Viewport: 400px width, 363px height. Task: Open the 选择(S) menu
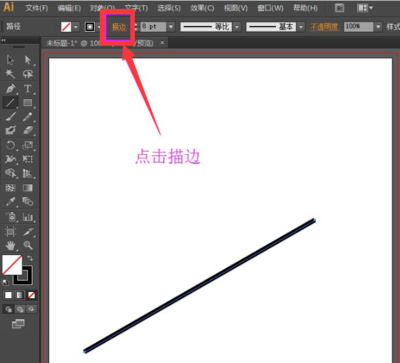(169, 8)
